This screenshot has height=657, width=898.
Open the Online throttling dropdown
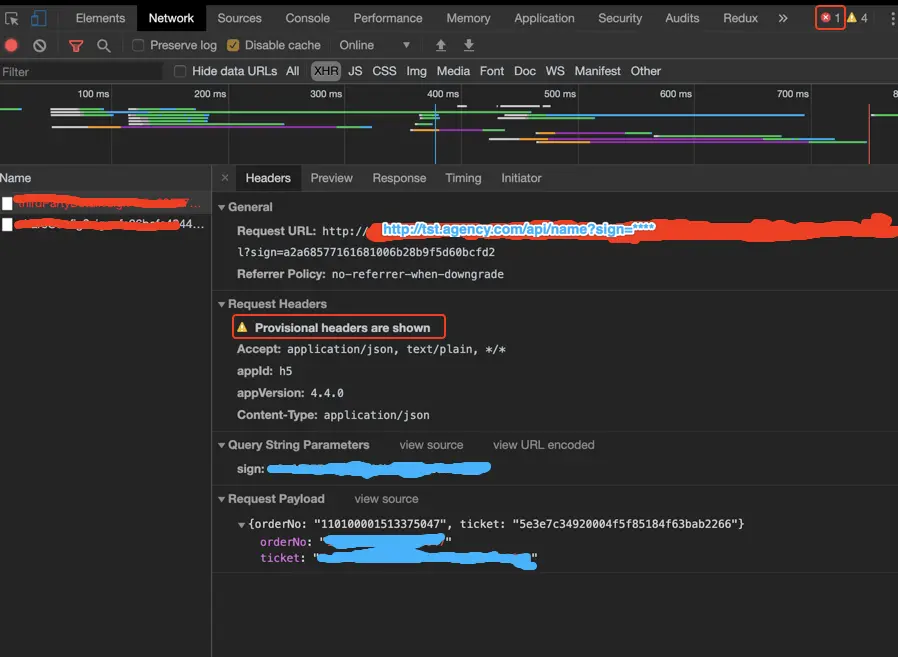pos(375,45)
